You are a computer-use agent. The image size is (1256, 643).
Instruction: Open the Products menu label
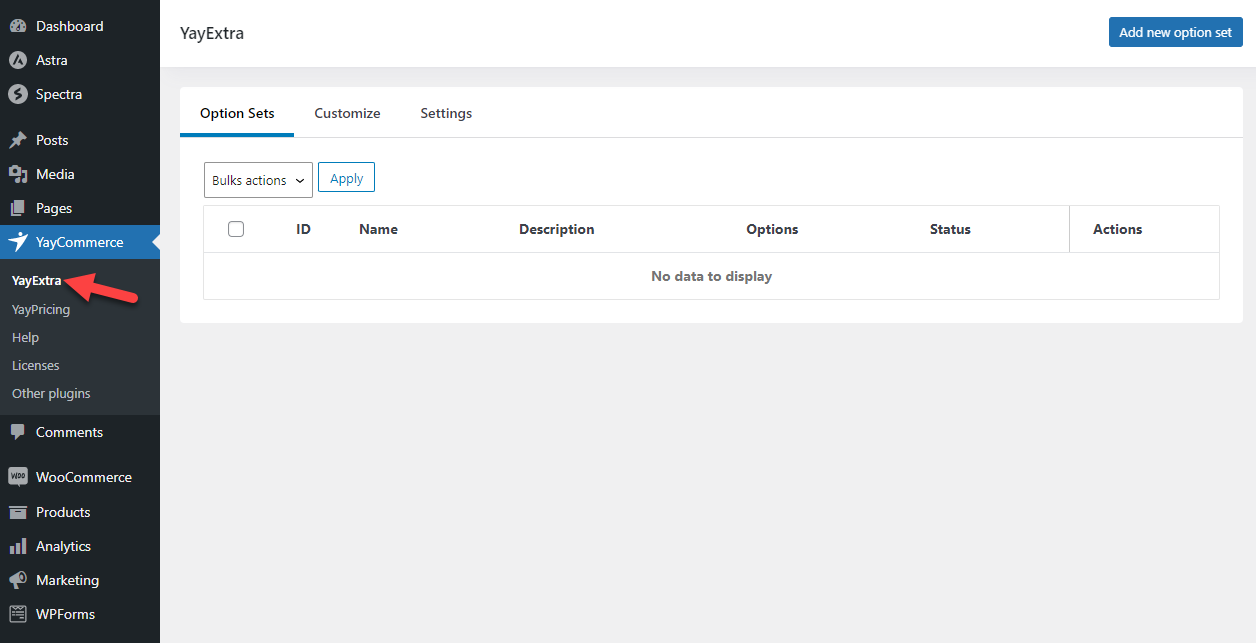click(x=63, y=512)
